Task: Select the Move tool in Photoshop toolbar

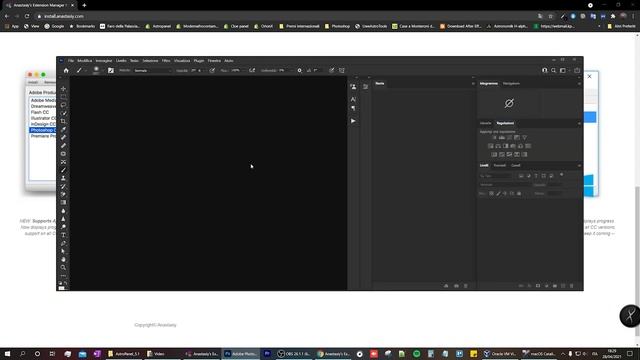Action: 63,89
